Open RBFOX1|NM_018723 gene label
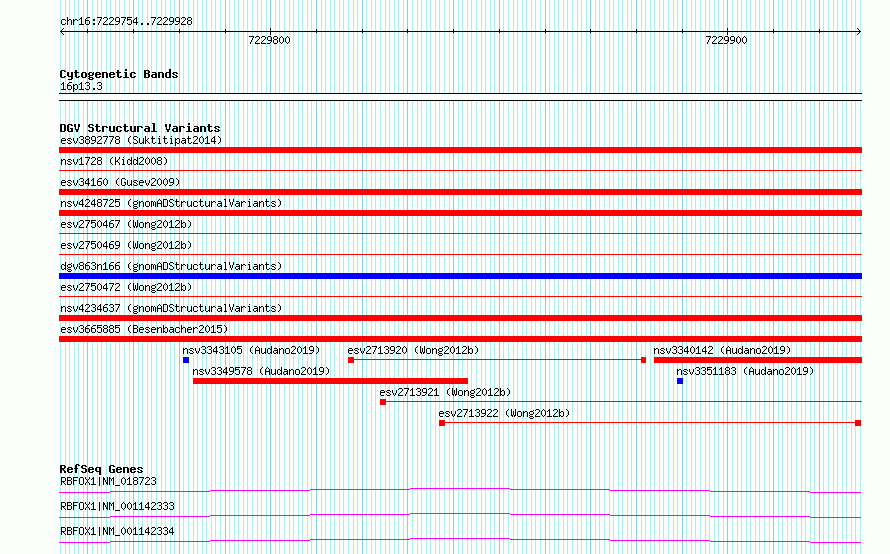Viewport: 890px width, 554px height. click(x=108, y=481)
